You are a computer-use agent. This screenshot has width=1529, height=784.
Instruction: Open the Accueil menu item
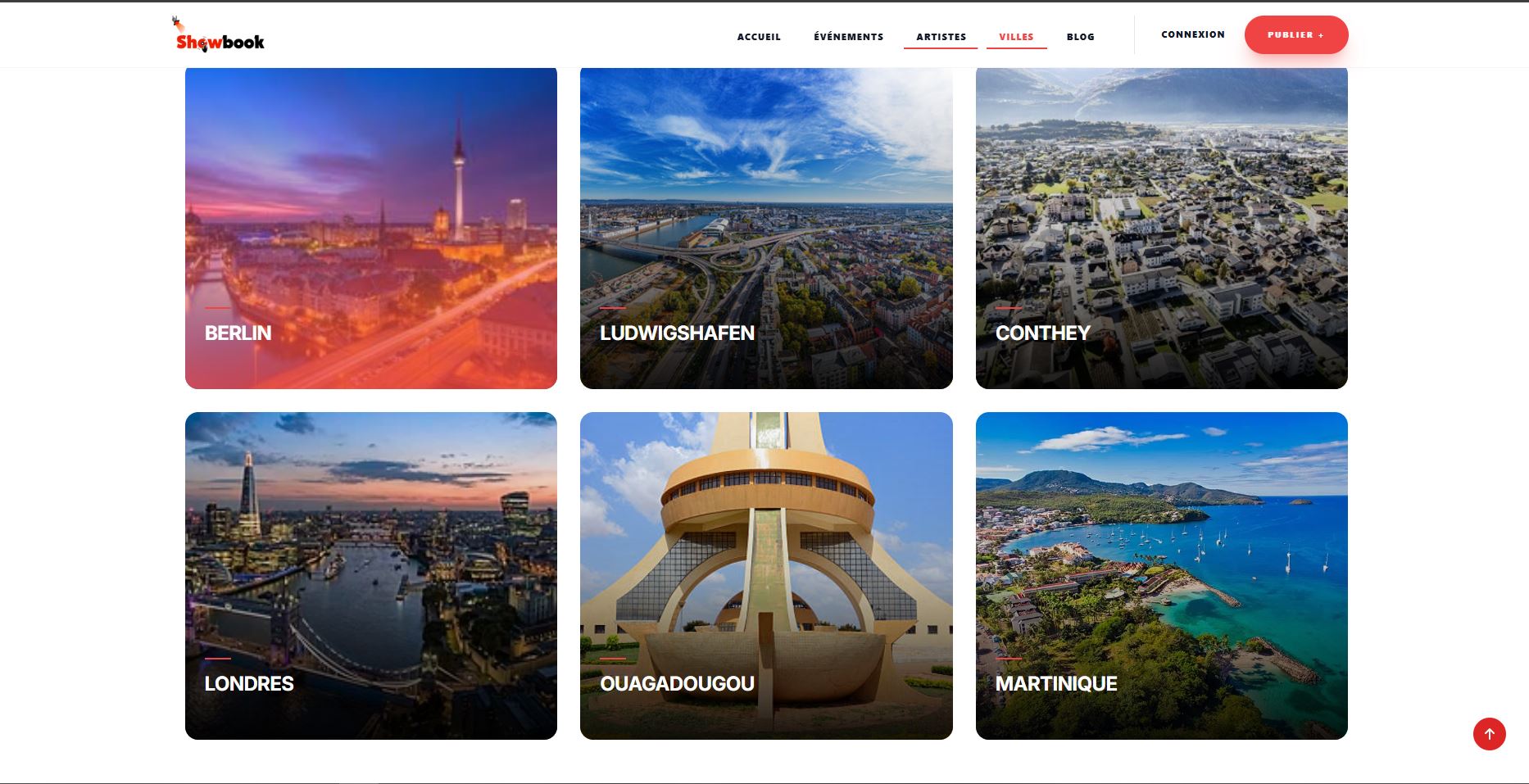[x=759, y=37]
